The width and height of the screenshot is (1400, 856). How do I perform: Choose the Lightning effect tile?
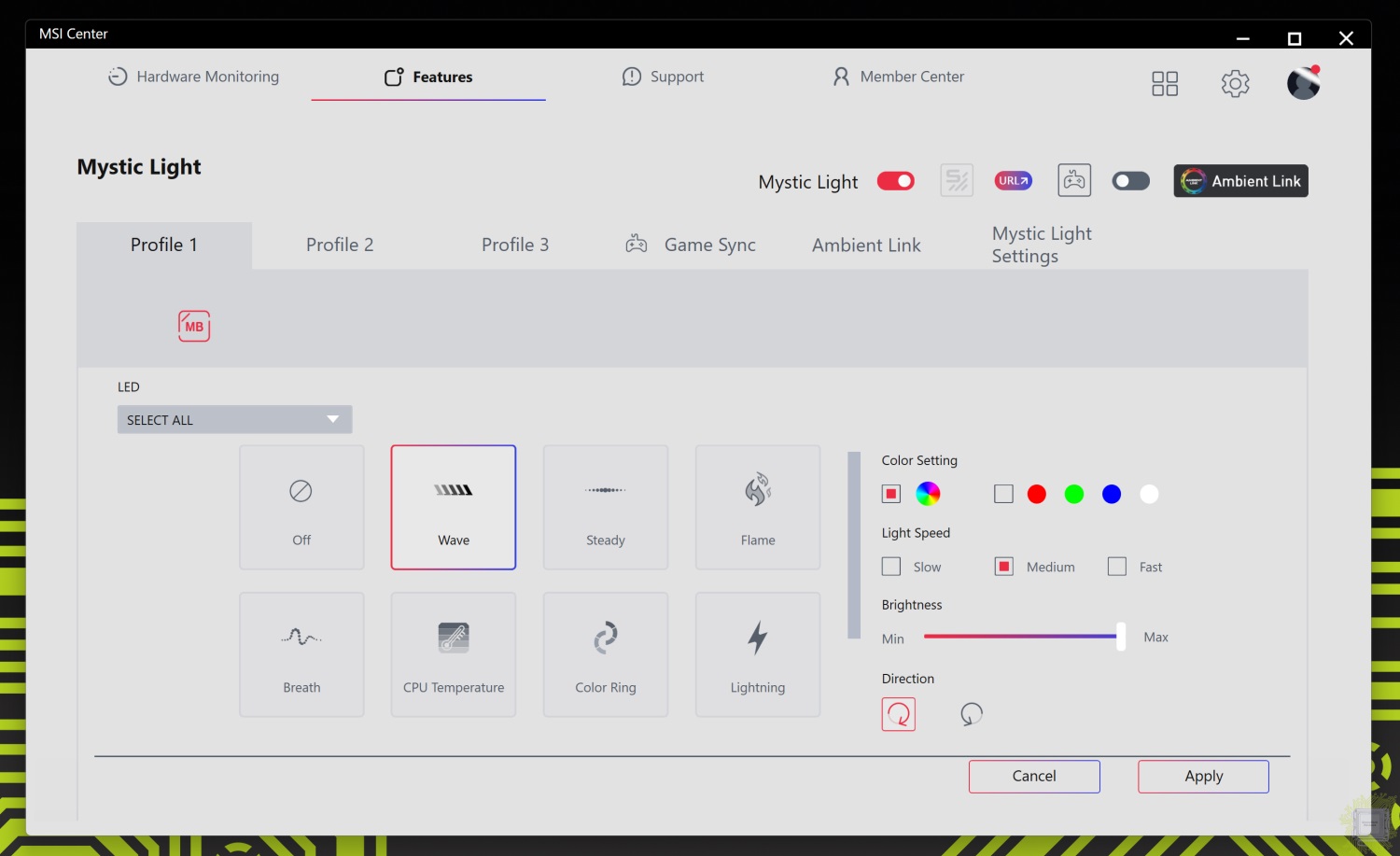757,654
